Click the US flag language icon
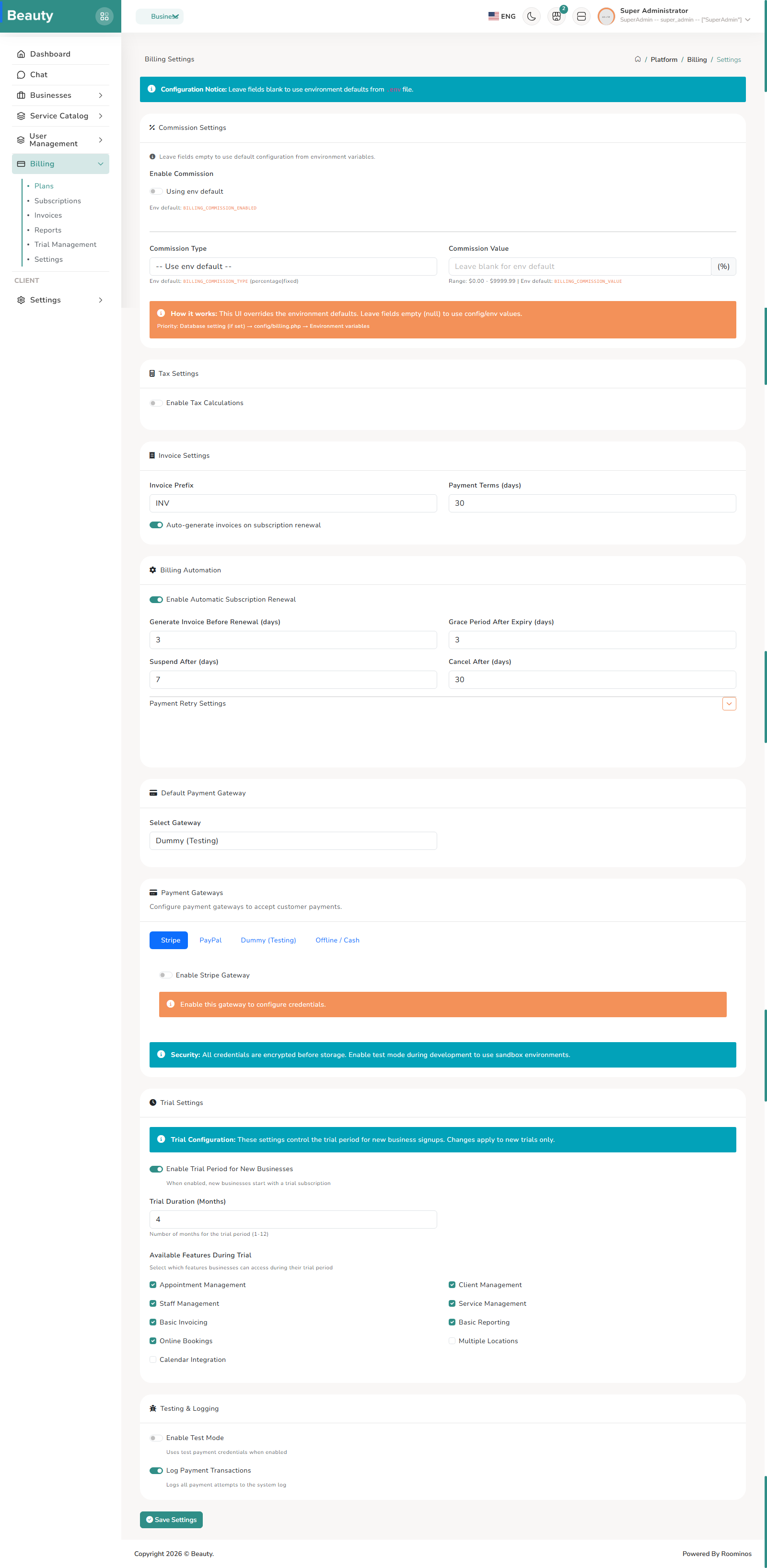The height and width of the screenshot is (1568, 767). click(493, 16)
